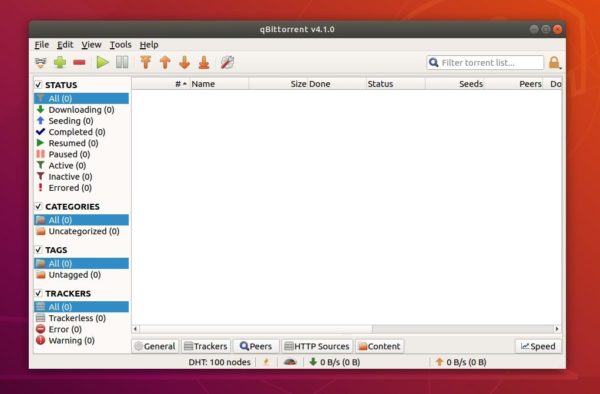Click the Filter torrent list search field

485,62
